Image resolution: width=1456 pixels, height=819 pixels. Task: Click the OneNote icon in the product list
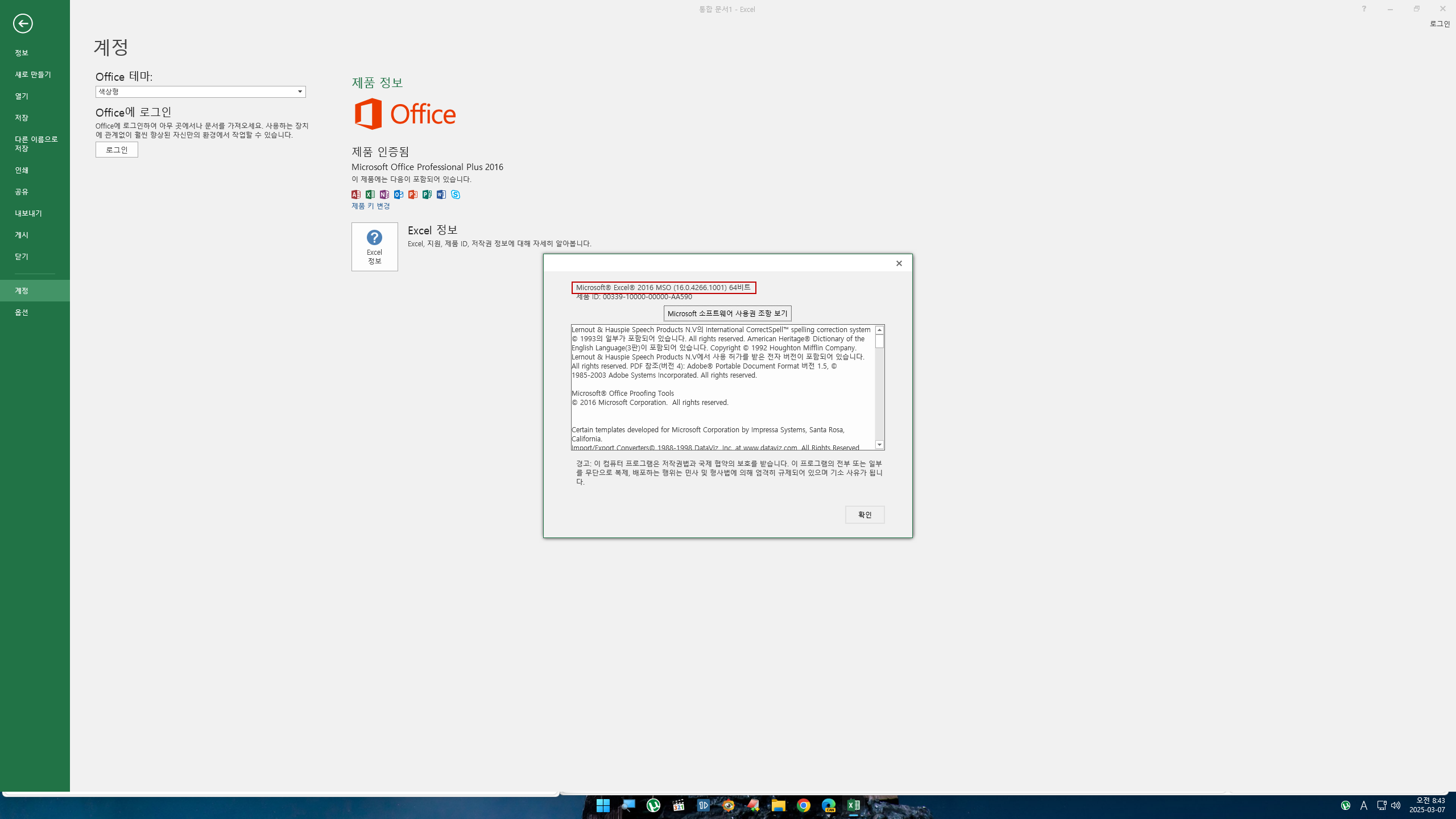pos(384,195)
